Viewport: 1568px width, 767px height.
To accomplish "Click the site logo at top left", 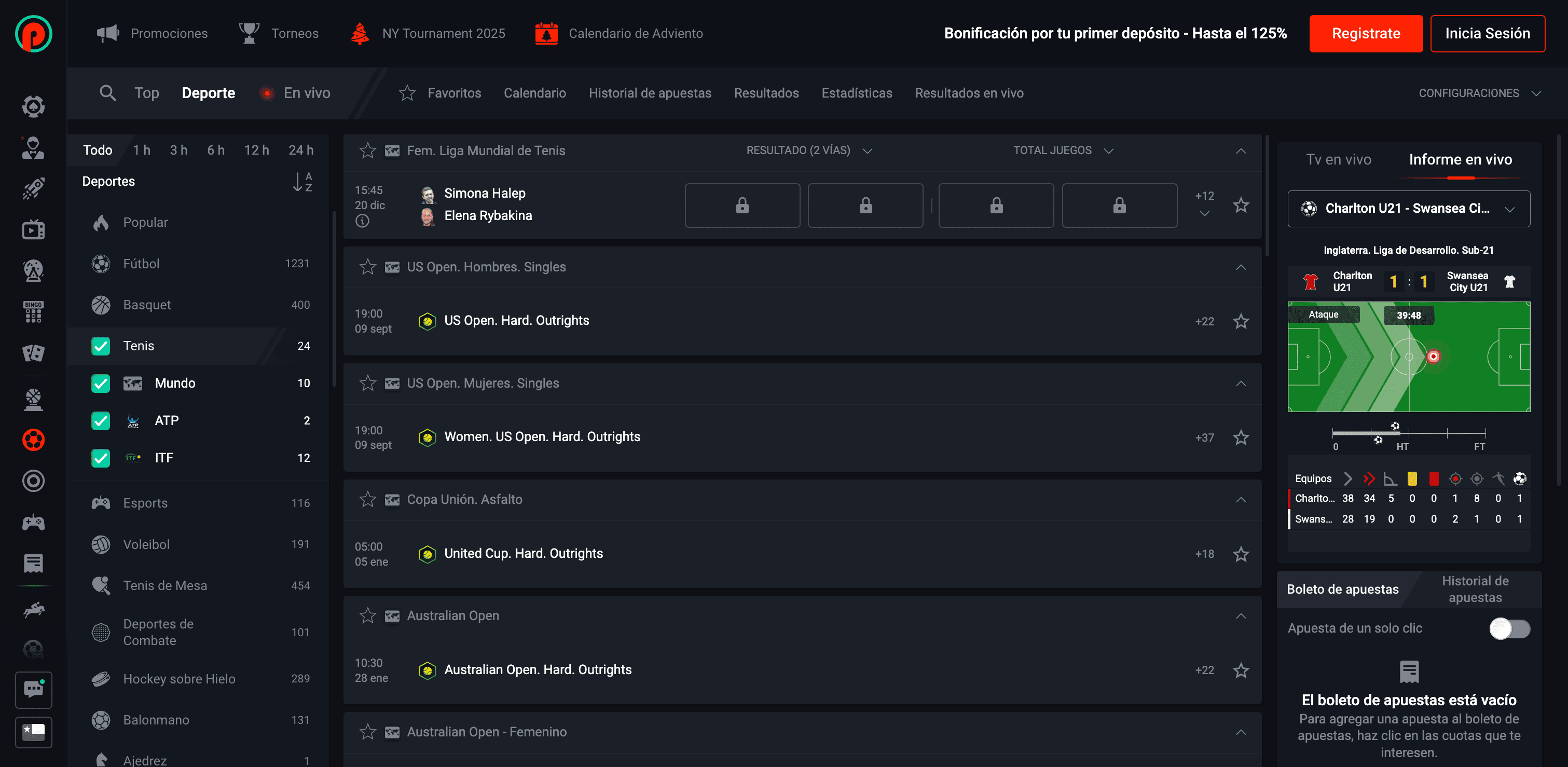I will 34,34.
